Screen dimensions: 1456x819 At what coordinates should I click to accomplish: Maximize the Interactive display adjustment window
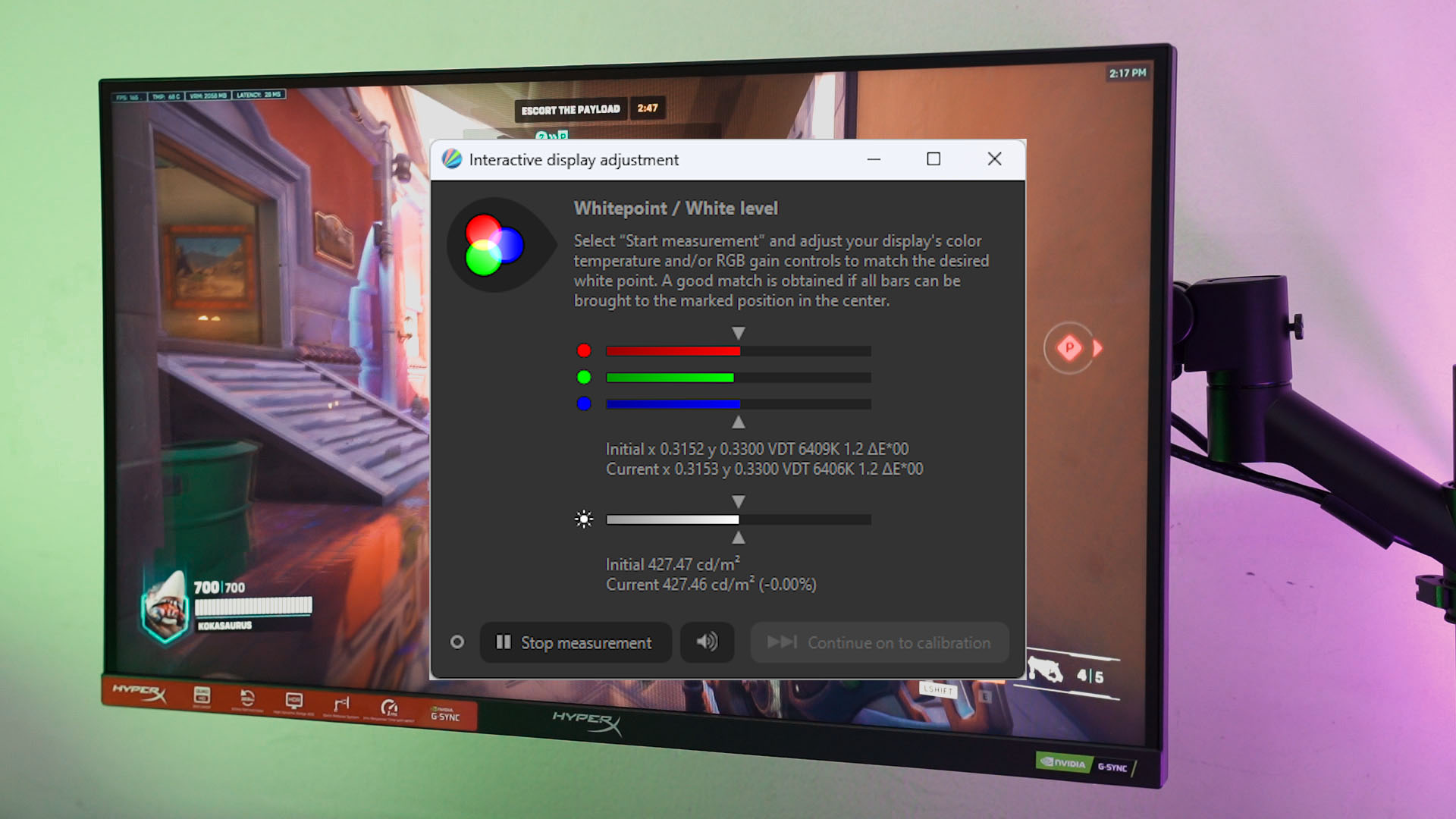click(934, 159)
